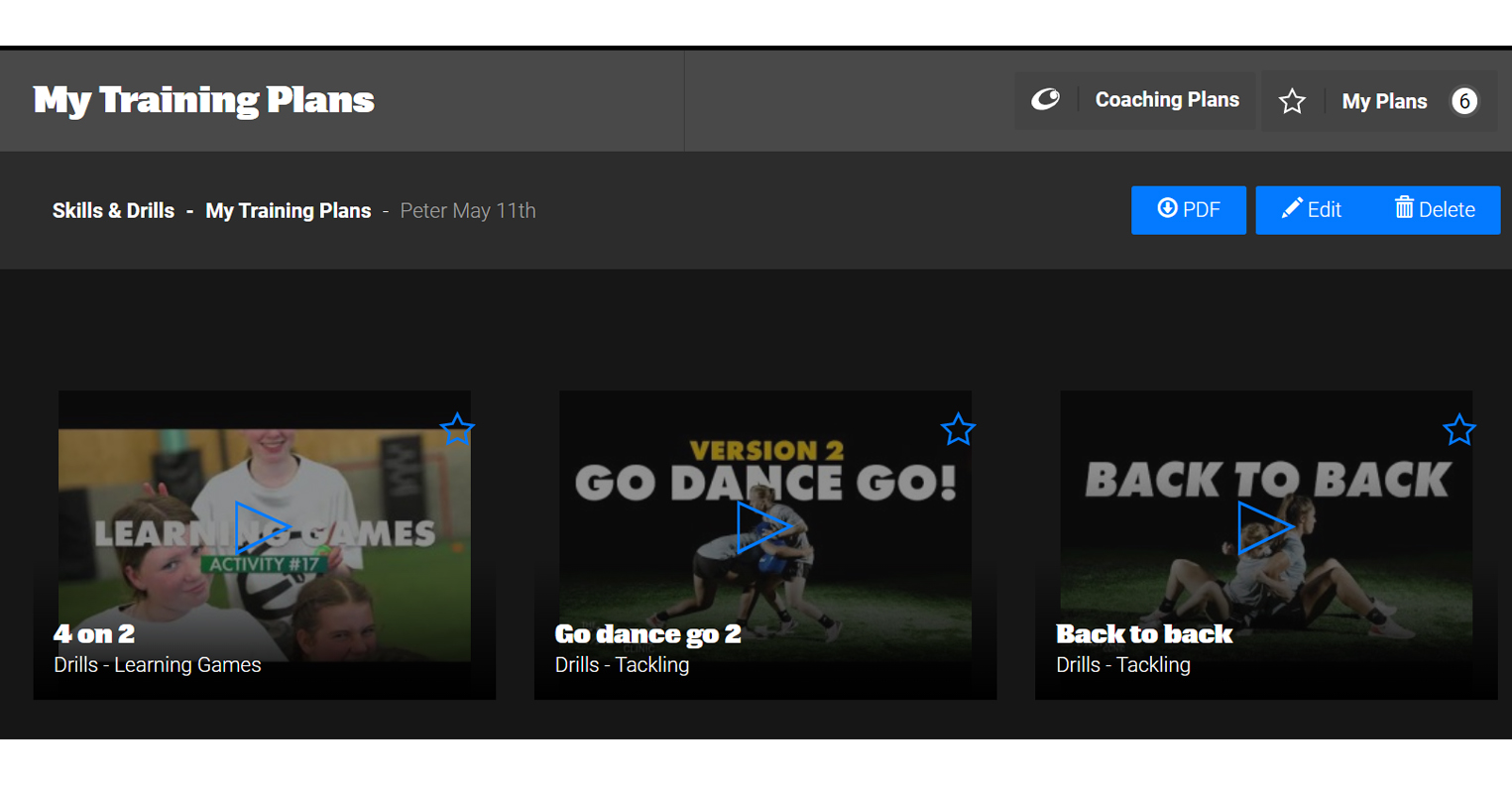The image size is (1512, 785).
Task: Open My Training Plans breadcrumb link
Action: click(288, 211)
